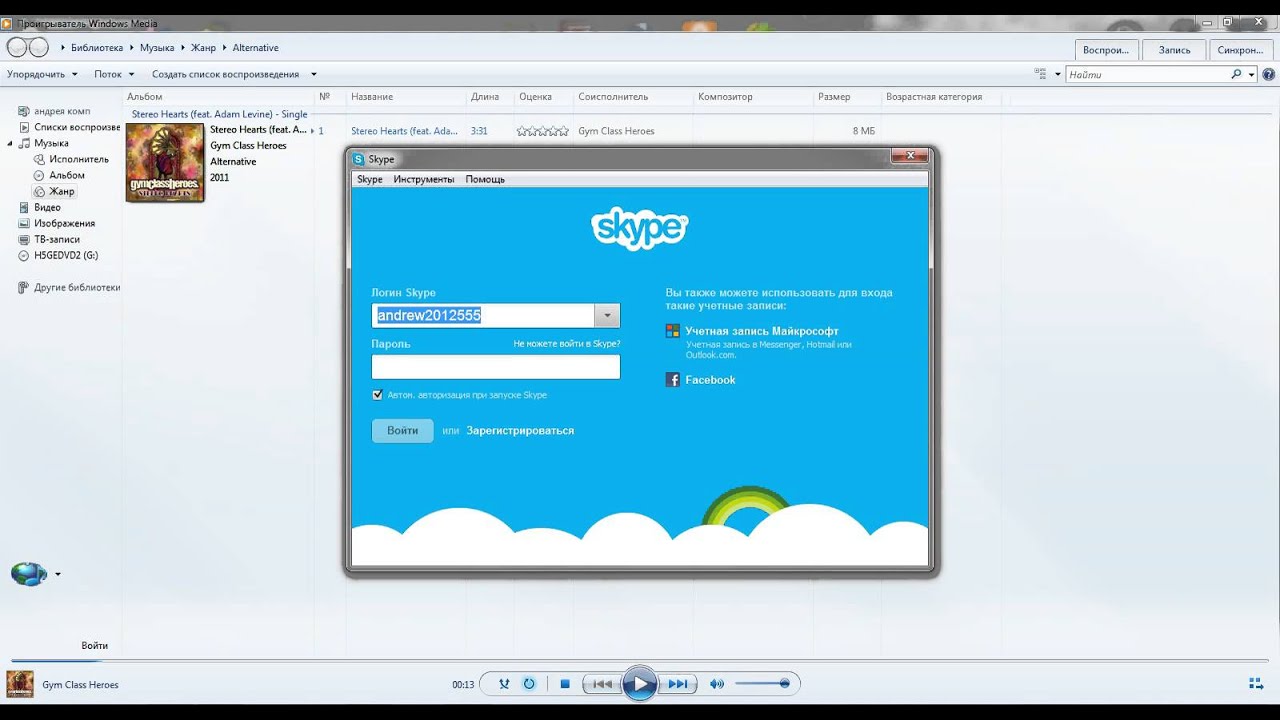Viewport: 1280px width, 720px height.
Task: Expand the media guide globe dropdown arrow
Action: coord(58,574)
